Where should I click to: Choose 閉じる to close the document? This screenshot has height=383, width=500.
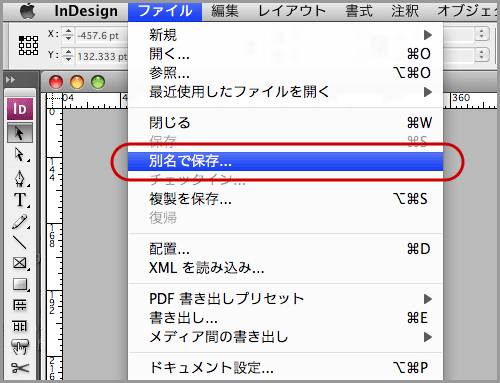286,123
